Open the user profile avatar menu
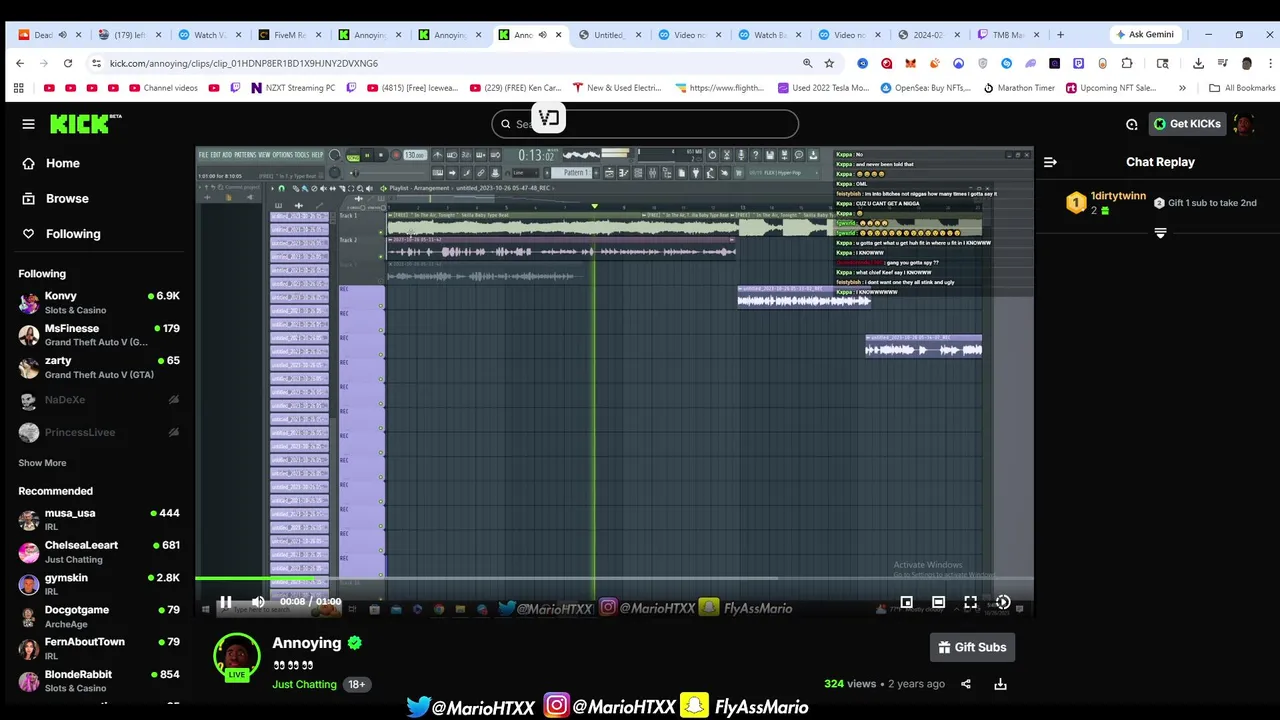Image resolution: width=1280 pixels, height=720 pixels. point(1244,124)
